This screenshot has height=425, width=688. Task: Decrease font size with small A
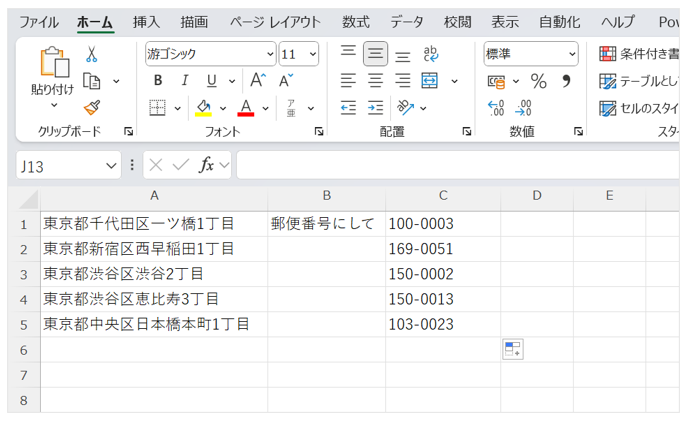(286, 80)
